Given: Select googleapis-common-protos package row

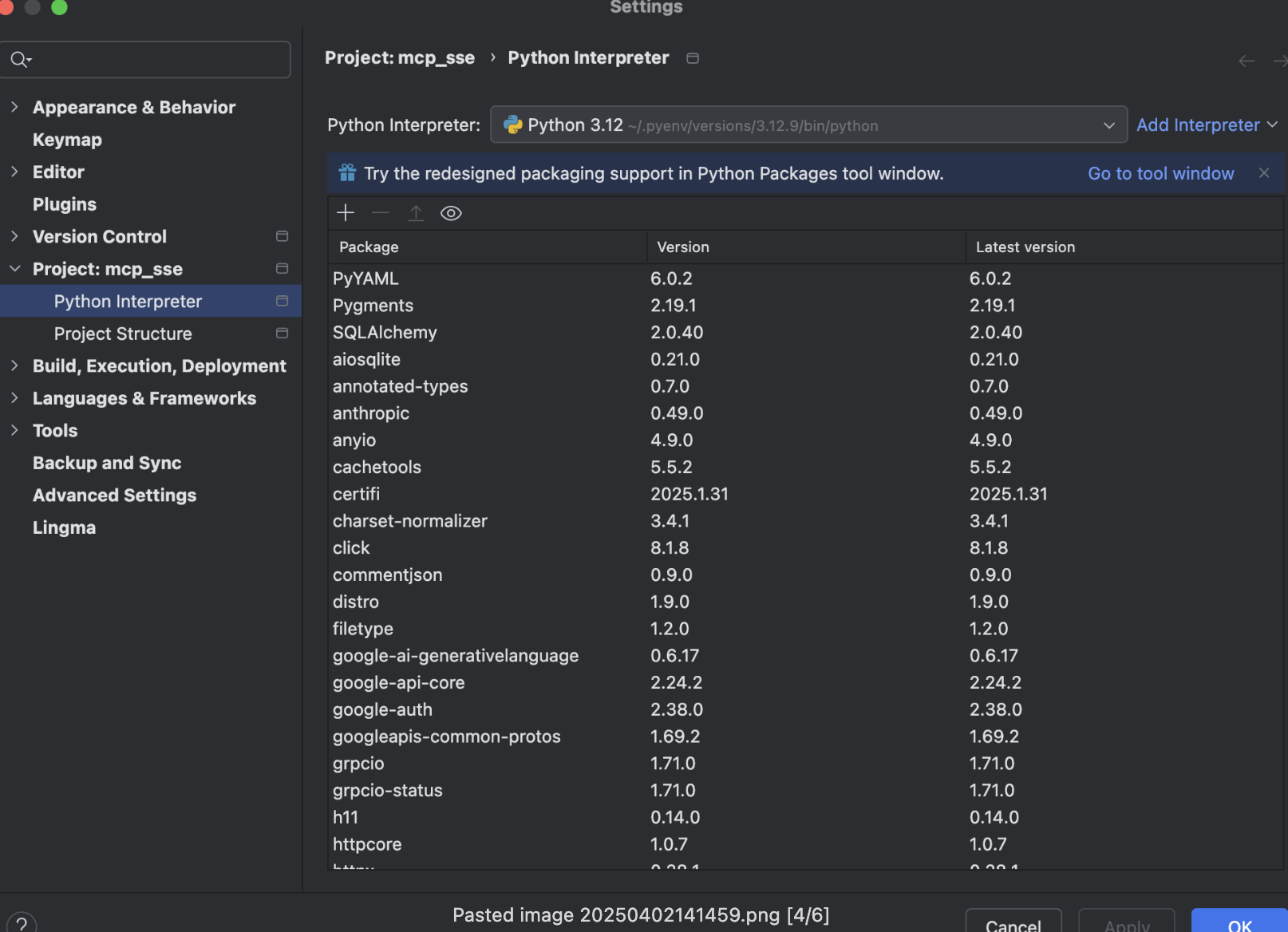Looking at the screenshot, I should [x=805, y=737].
